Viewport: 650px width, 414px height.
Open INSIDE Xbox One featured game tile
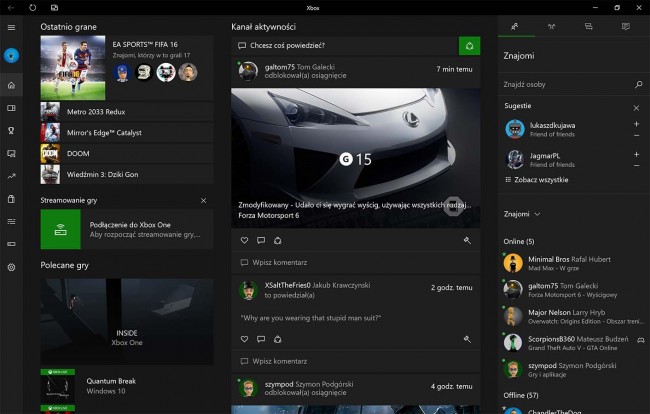(x=127, y=322)
